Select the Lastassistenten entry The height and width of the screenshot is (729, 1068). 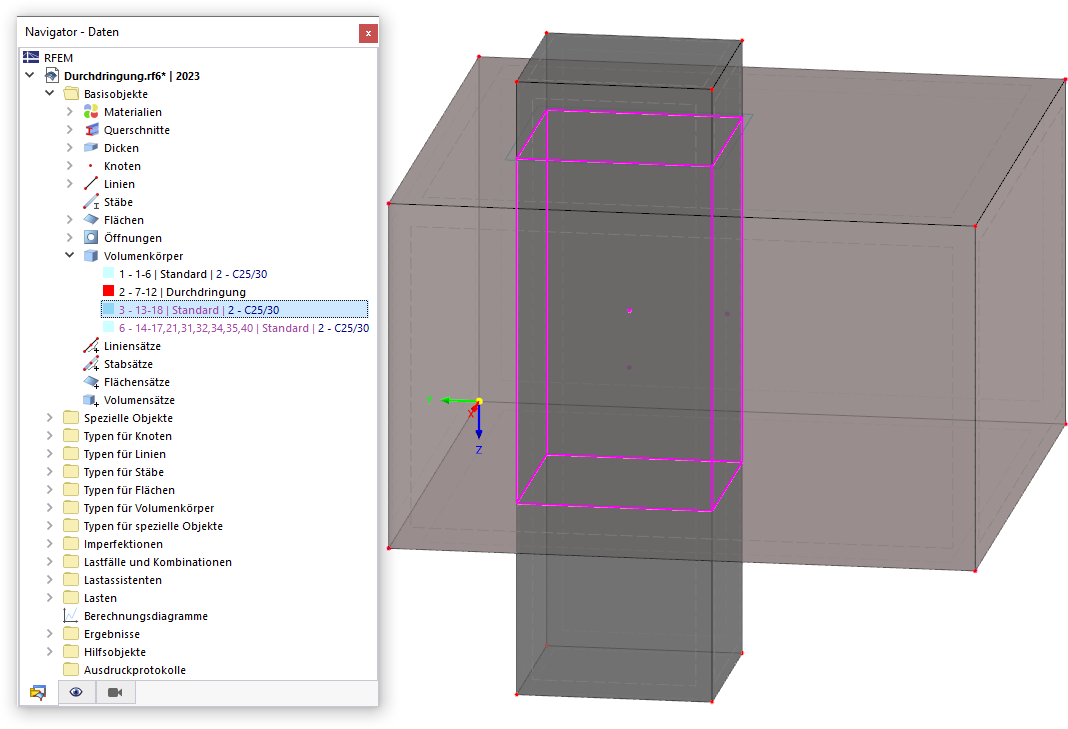[x=123, y=580]
